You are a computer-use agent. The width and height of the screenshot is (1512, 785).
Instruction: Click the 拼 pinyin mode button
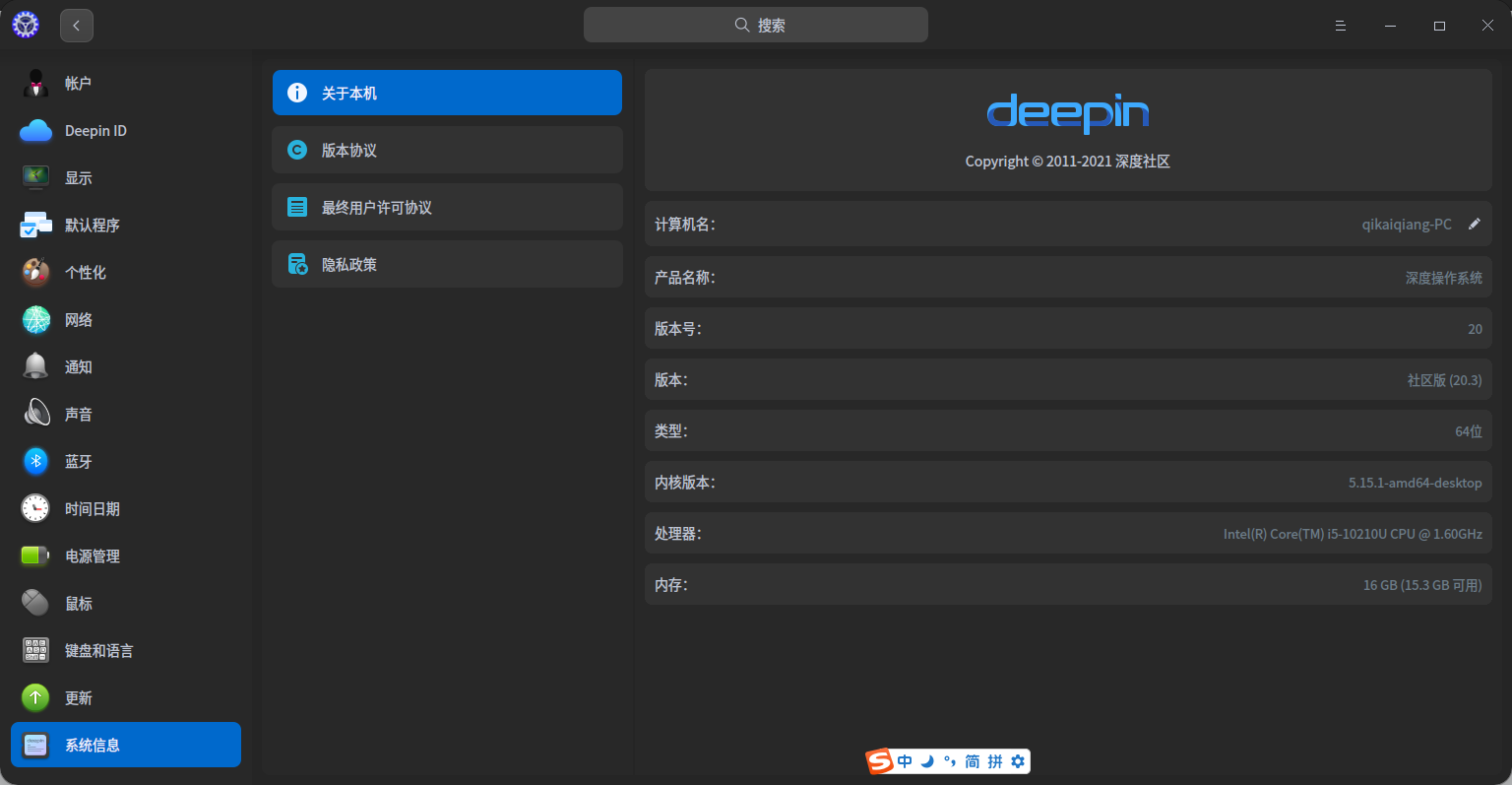[995, 761]
